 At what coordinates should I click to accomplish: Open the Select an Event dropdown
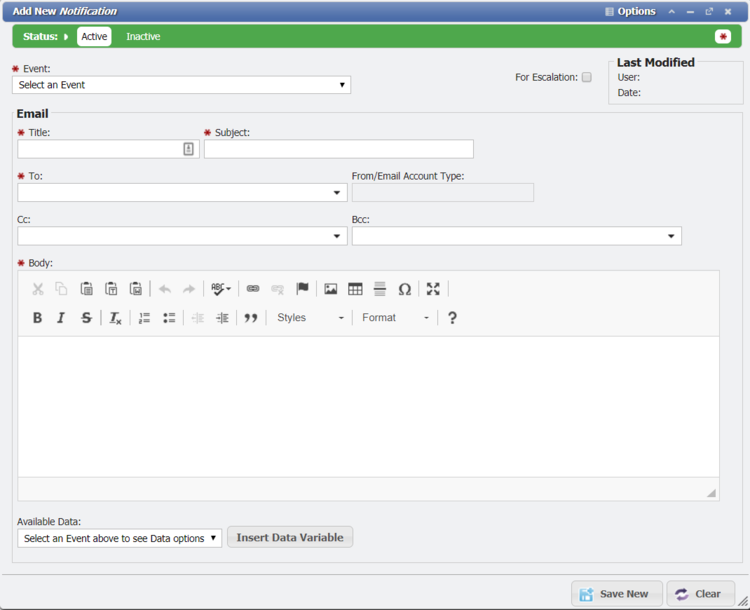pos(182,85)
